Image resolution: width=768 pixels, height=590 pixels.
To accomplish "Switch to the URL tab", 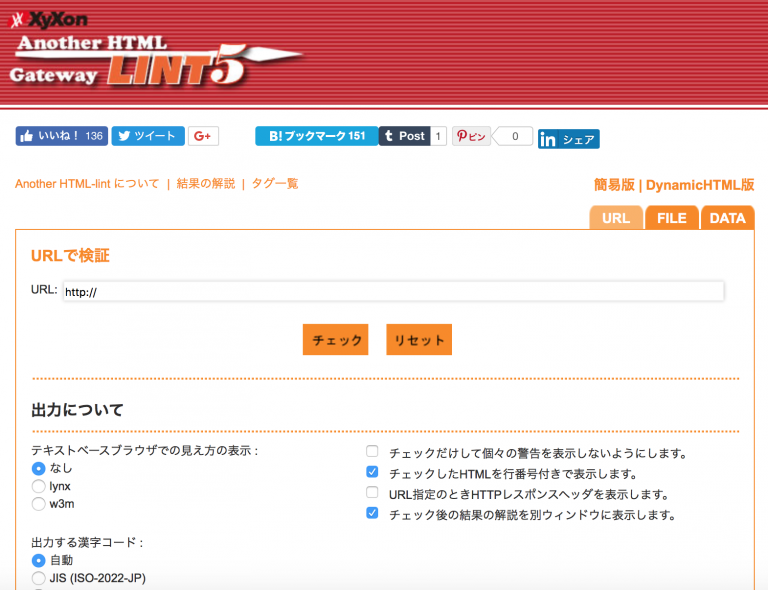I will click(616, 217).
